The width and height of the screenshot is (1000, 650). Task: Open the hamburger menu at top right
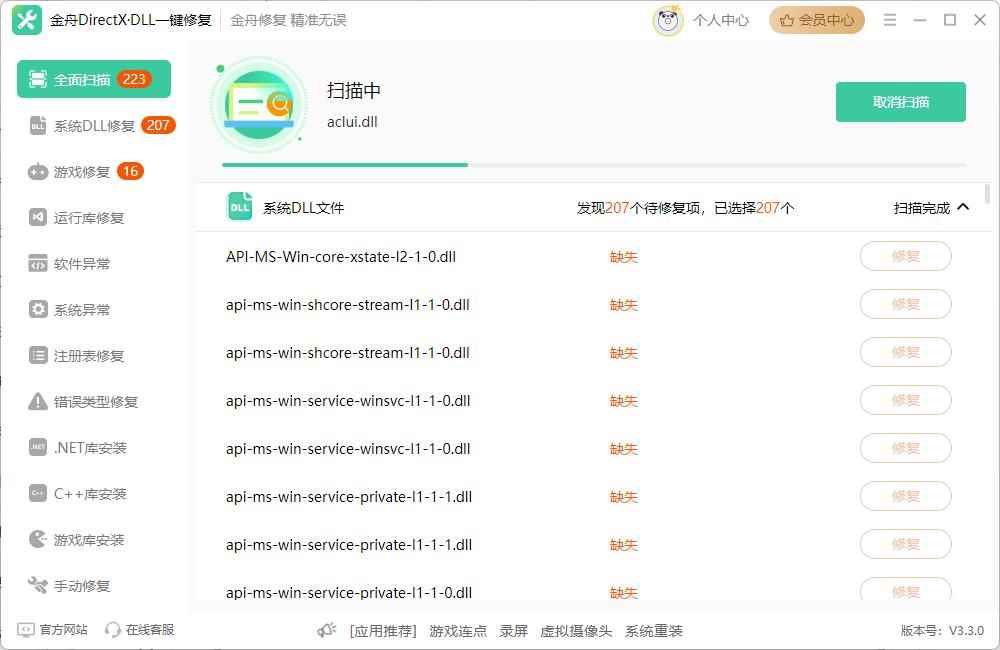pos(889,19)
